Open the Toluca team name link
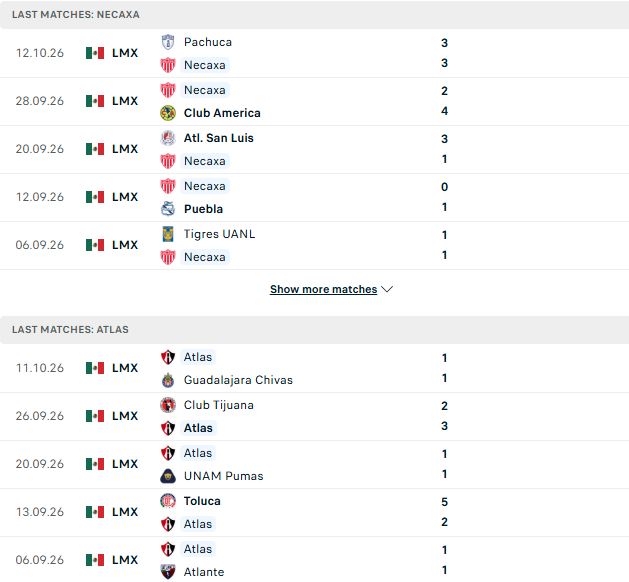 point(202,501)
